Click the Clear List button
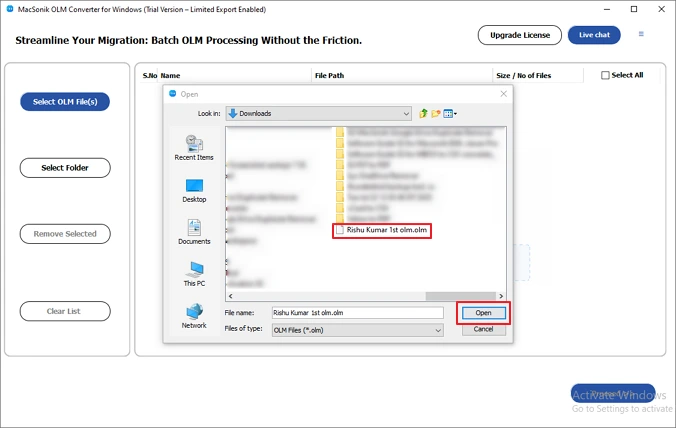676x428 pixels. [65, 311]
